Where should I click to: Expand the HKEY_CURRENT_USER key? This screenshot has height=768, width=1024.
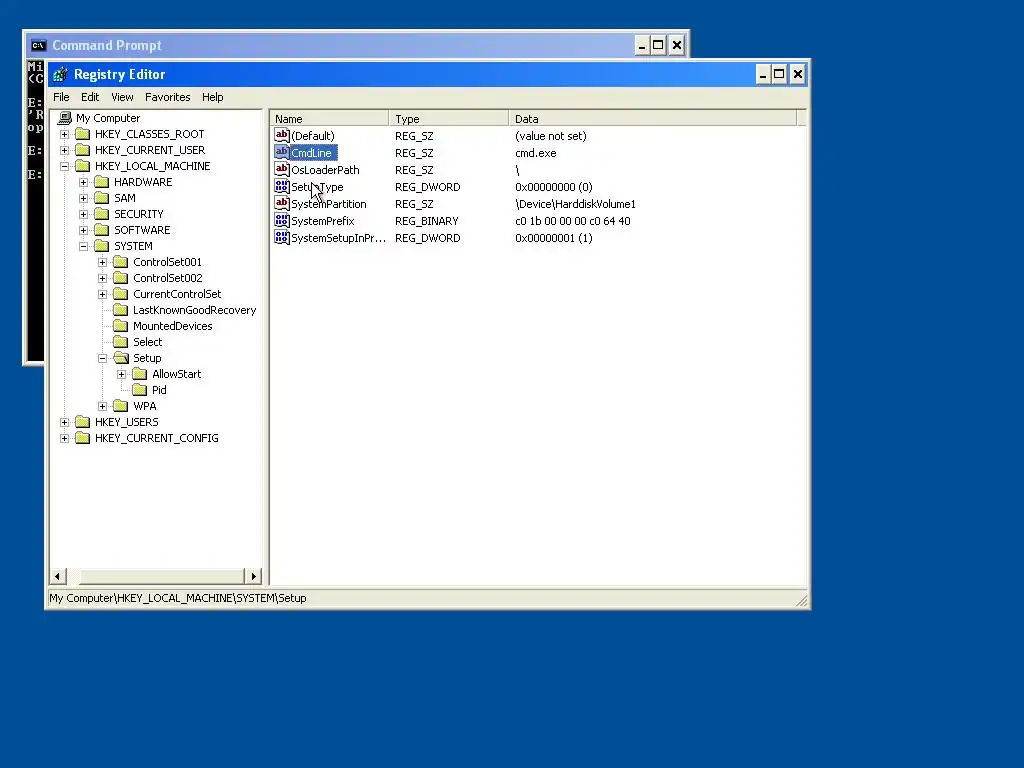(64, 150)
